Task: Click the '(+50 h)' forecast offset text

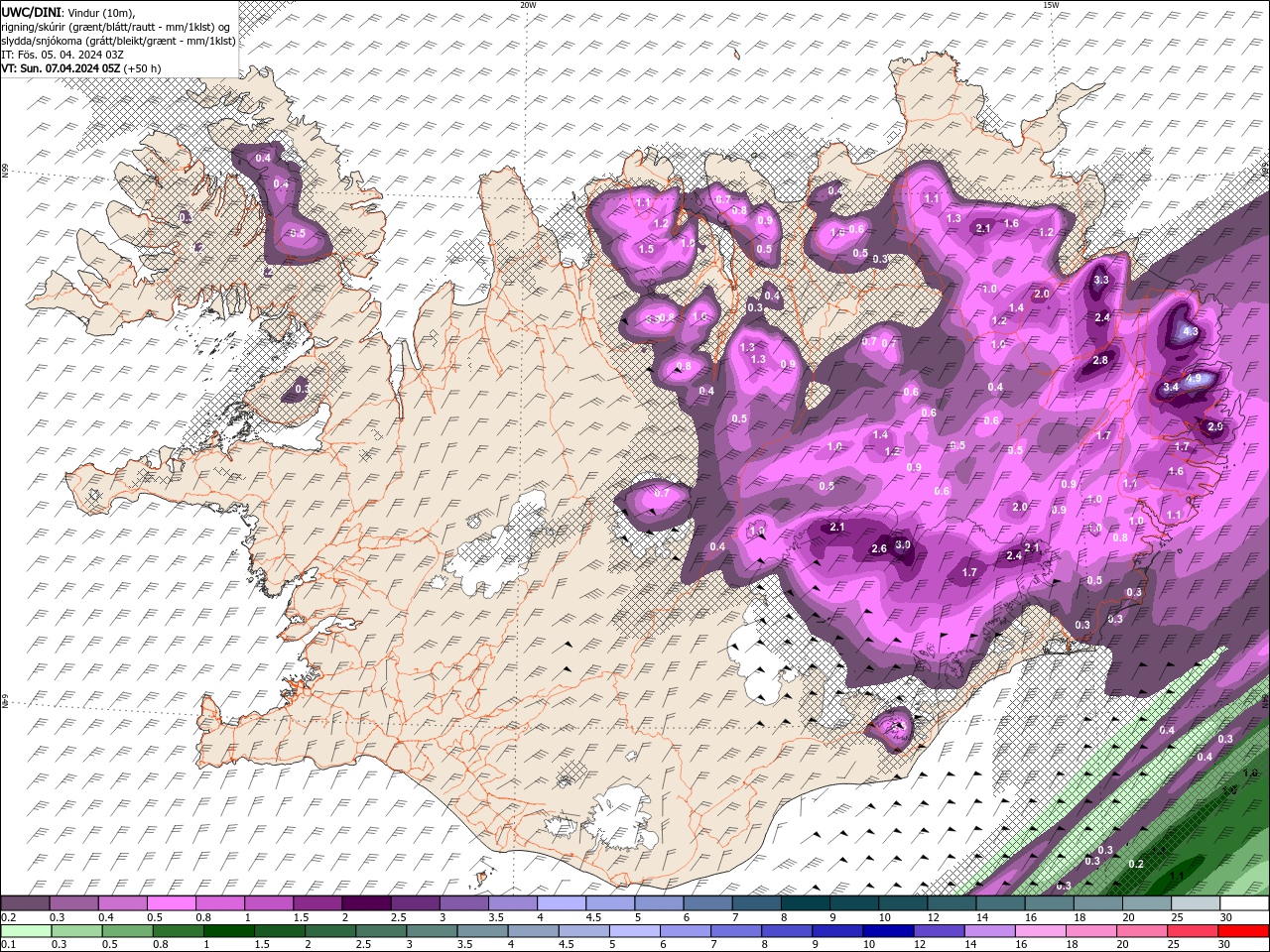Action: pyautogui.click(x=143, y=68)
